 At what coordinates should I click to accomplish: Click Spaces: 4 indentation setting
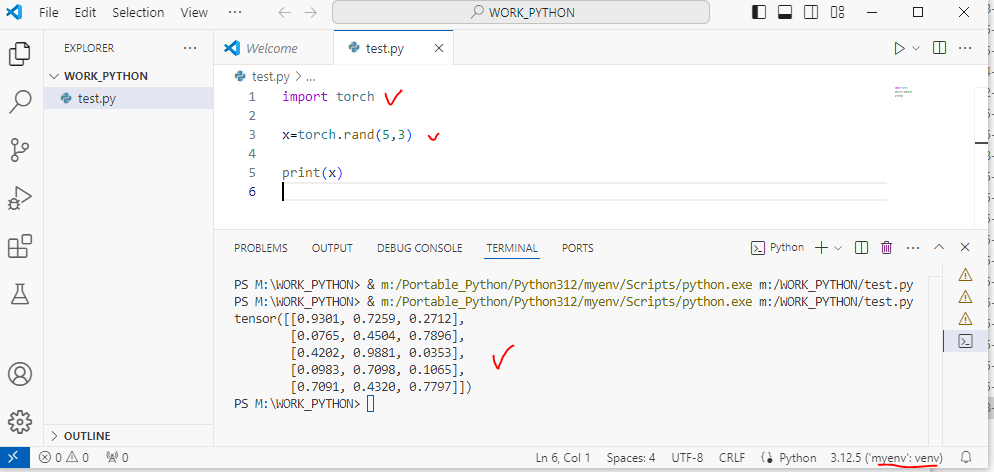tap(631, 457)
